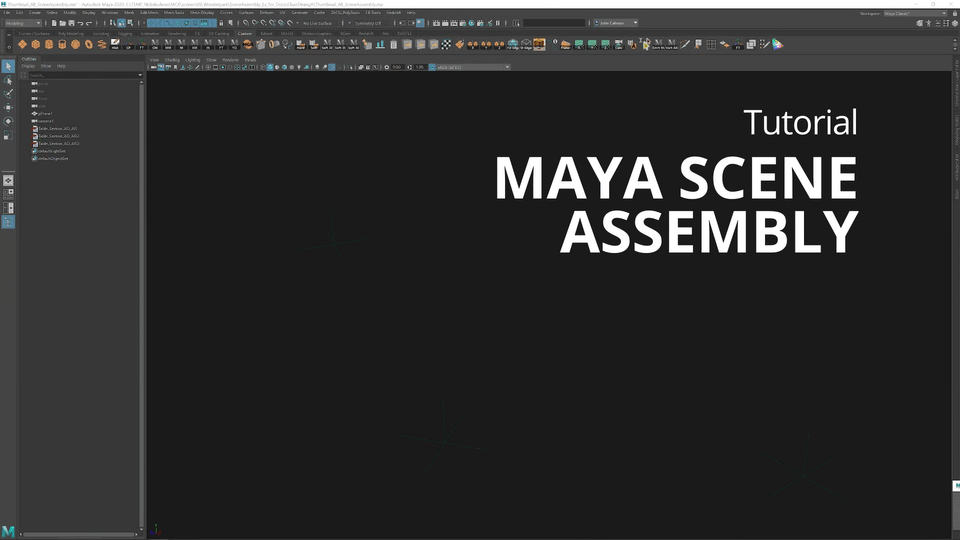Choose the Move tool in toolbox

8,107
